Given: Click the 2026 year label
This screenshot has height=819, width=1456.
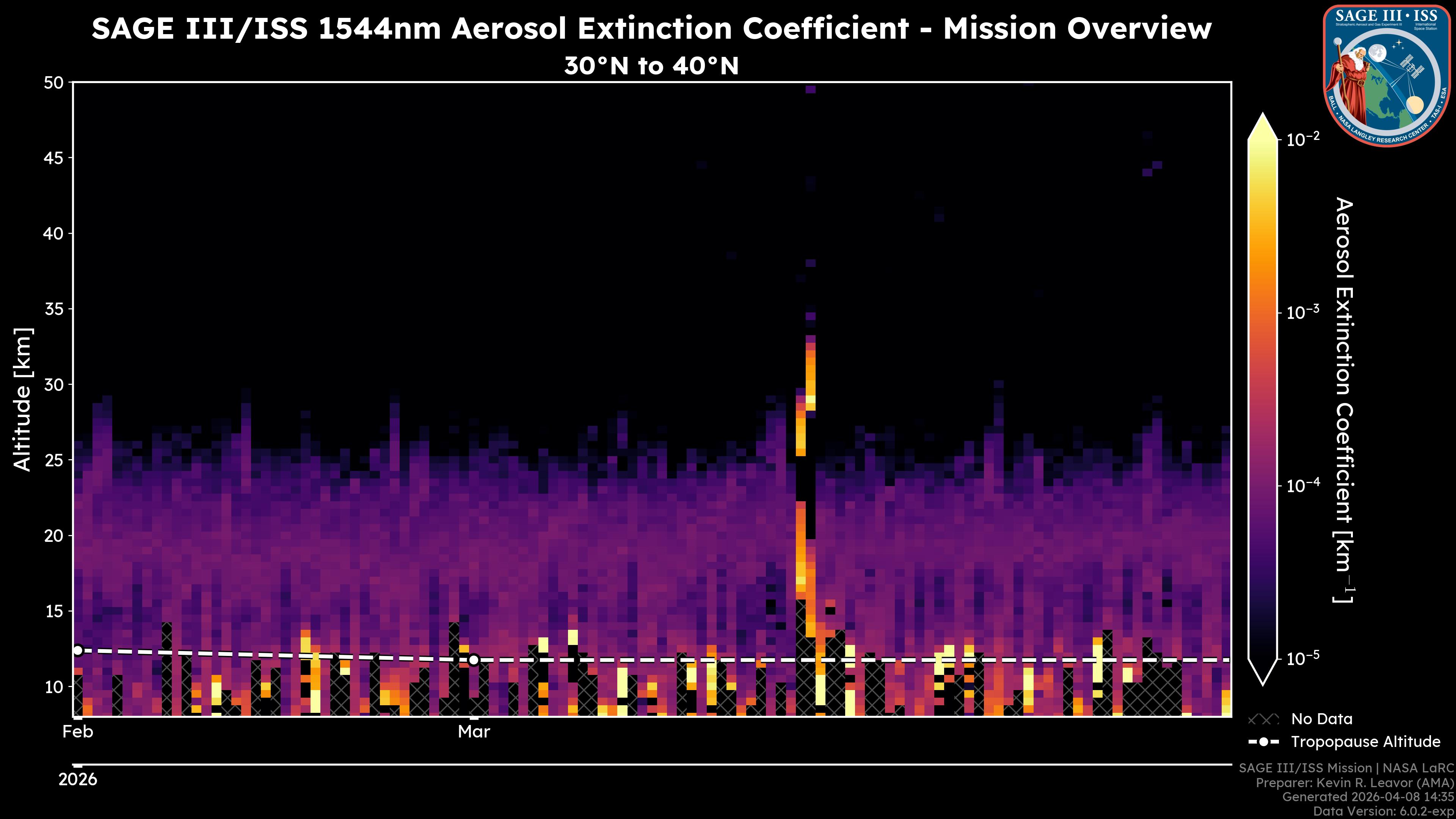Looking at the screenshot, I should (x=78, y=780).
